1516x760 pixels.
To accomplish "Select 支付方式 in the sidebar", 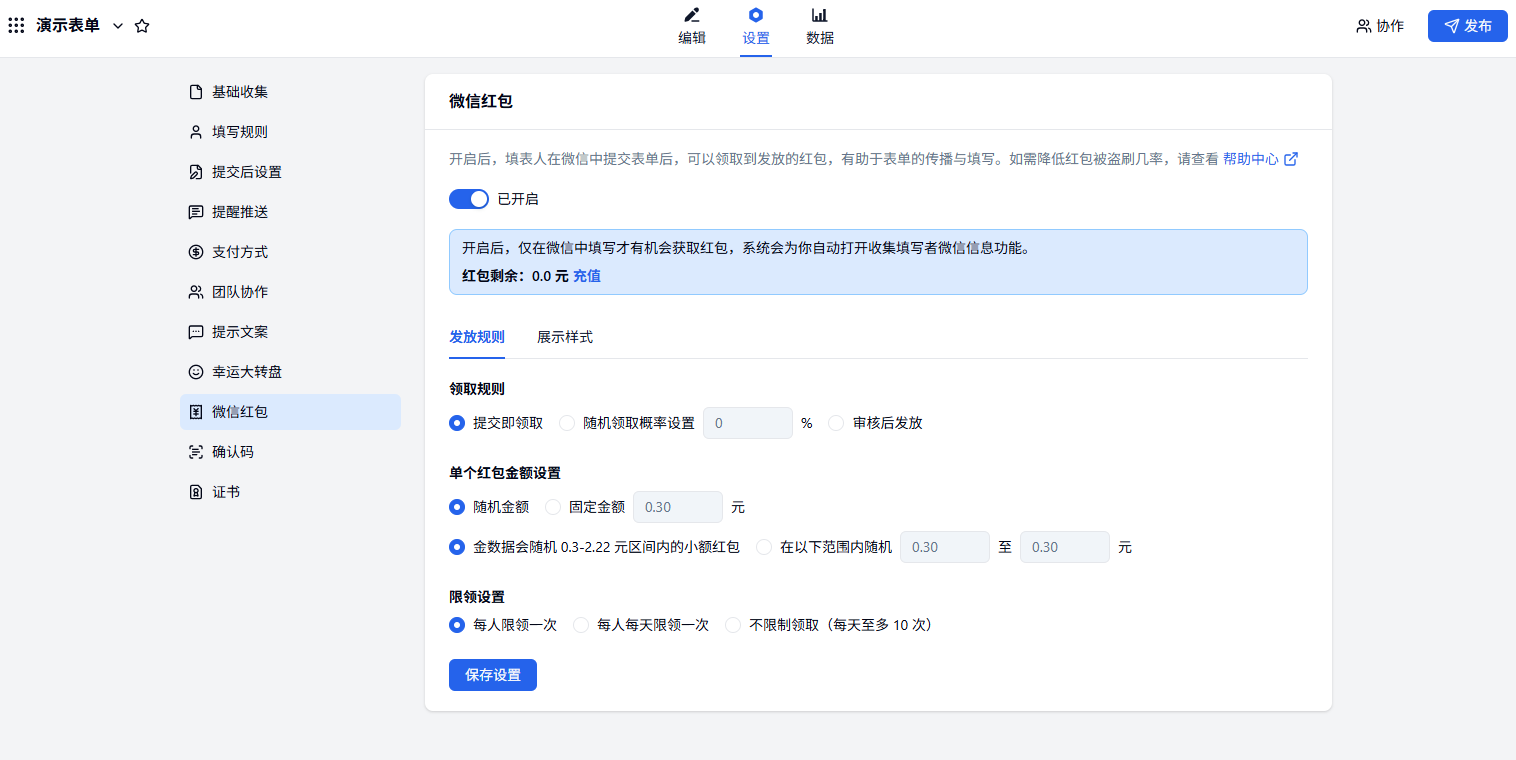I will [x=239, y=252].
